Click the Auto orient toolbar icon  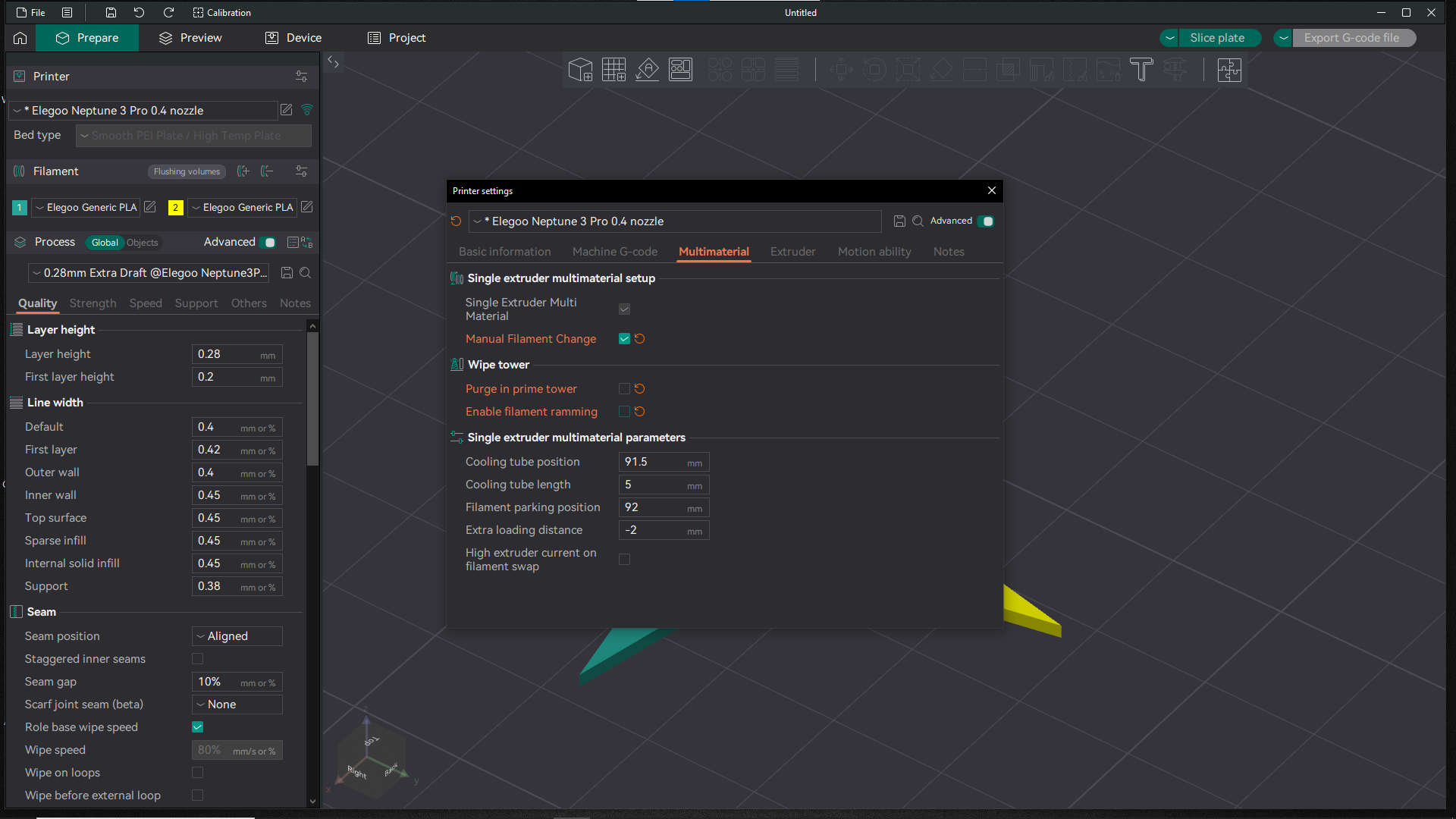[647, 70]
